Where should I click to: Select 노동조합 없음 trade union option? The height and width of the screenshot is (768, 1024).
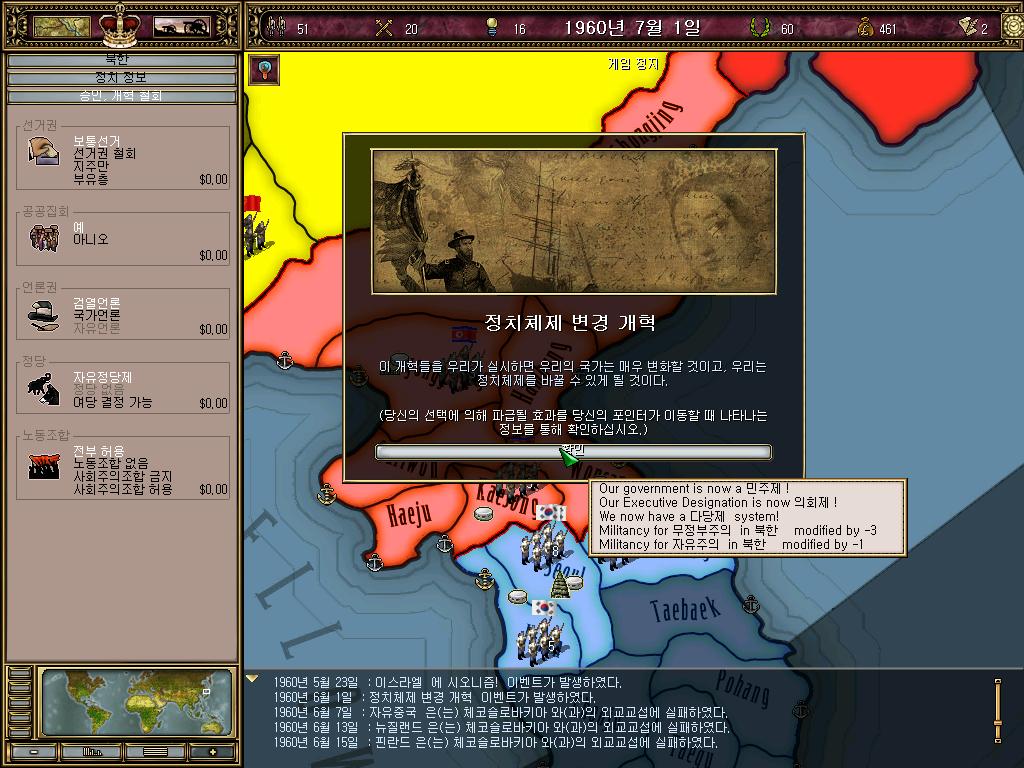tap(110, 464)
